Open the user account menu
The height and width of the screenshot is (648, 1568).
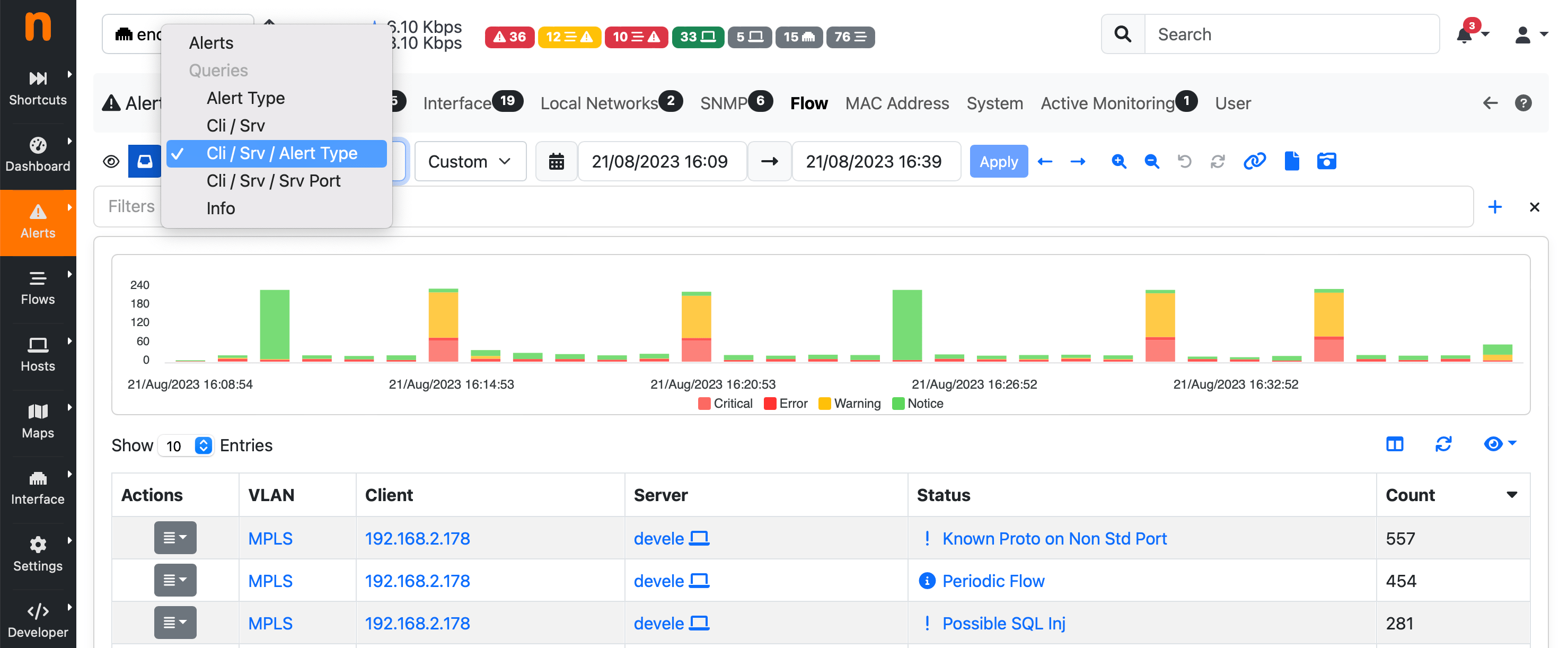click(1530, 34)
